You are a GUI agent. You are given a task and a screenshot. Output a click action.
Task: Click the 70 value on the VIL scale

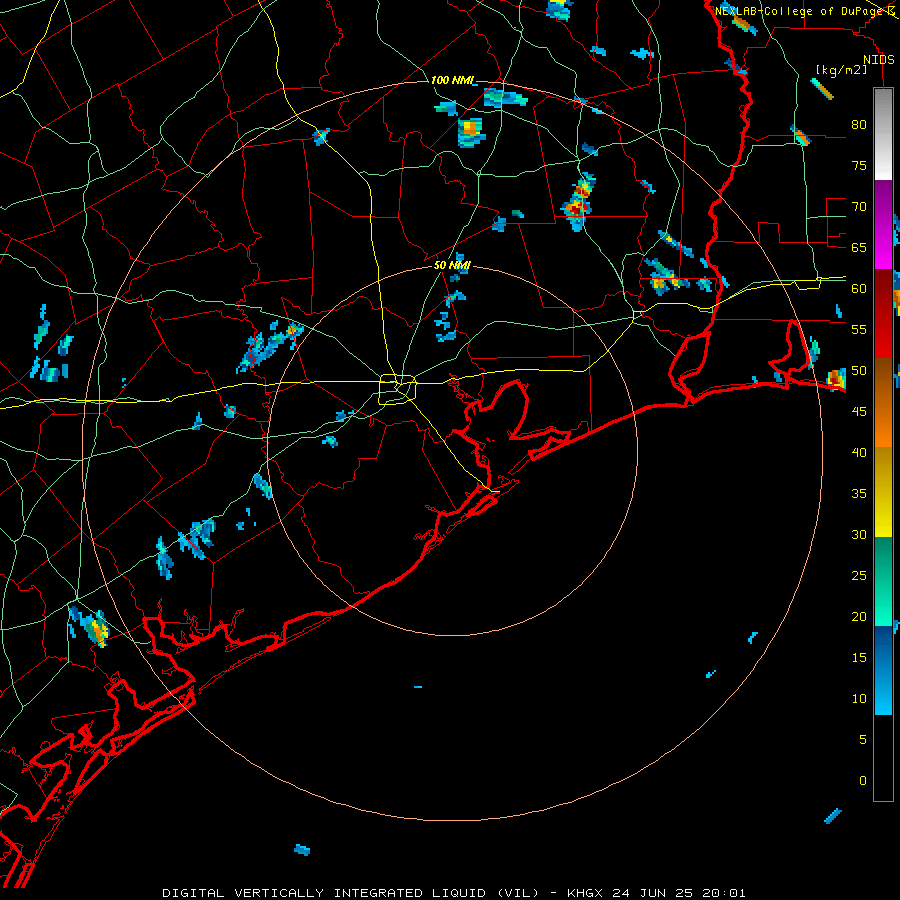859,207
